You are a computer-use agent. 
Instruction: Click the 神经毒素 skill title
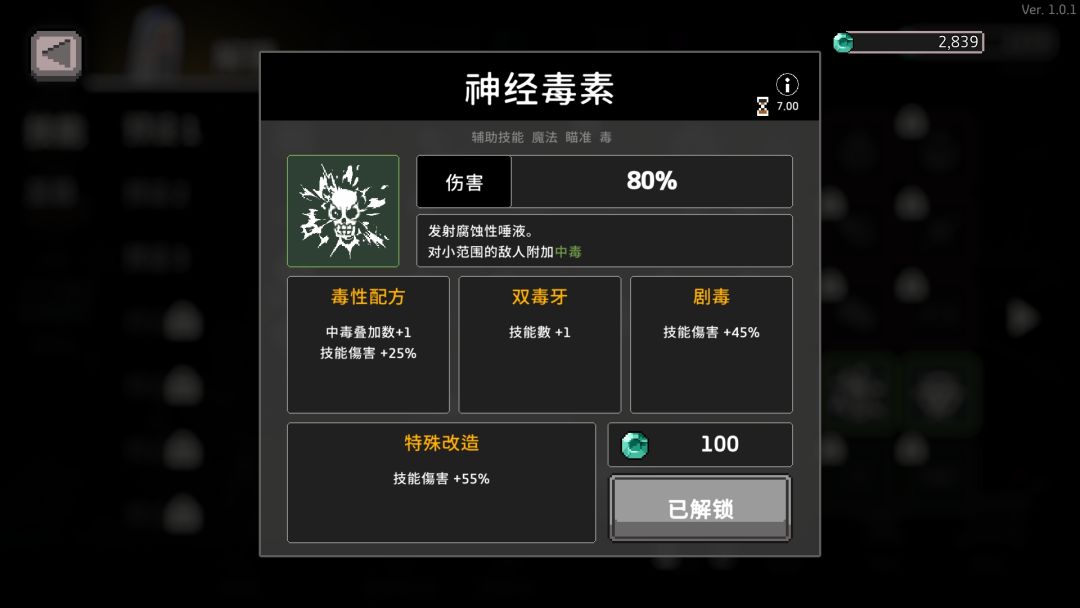(539, 89)
